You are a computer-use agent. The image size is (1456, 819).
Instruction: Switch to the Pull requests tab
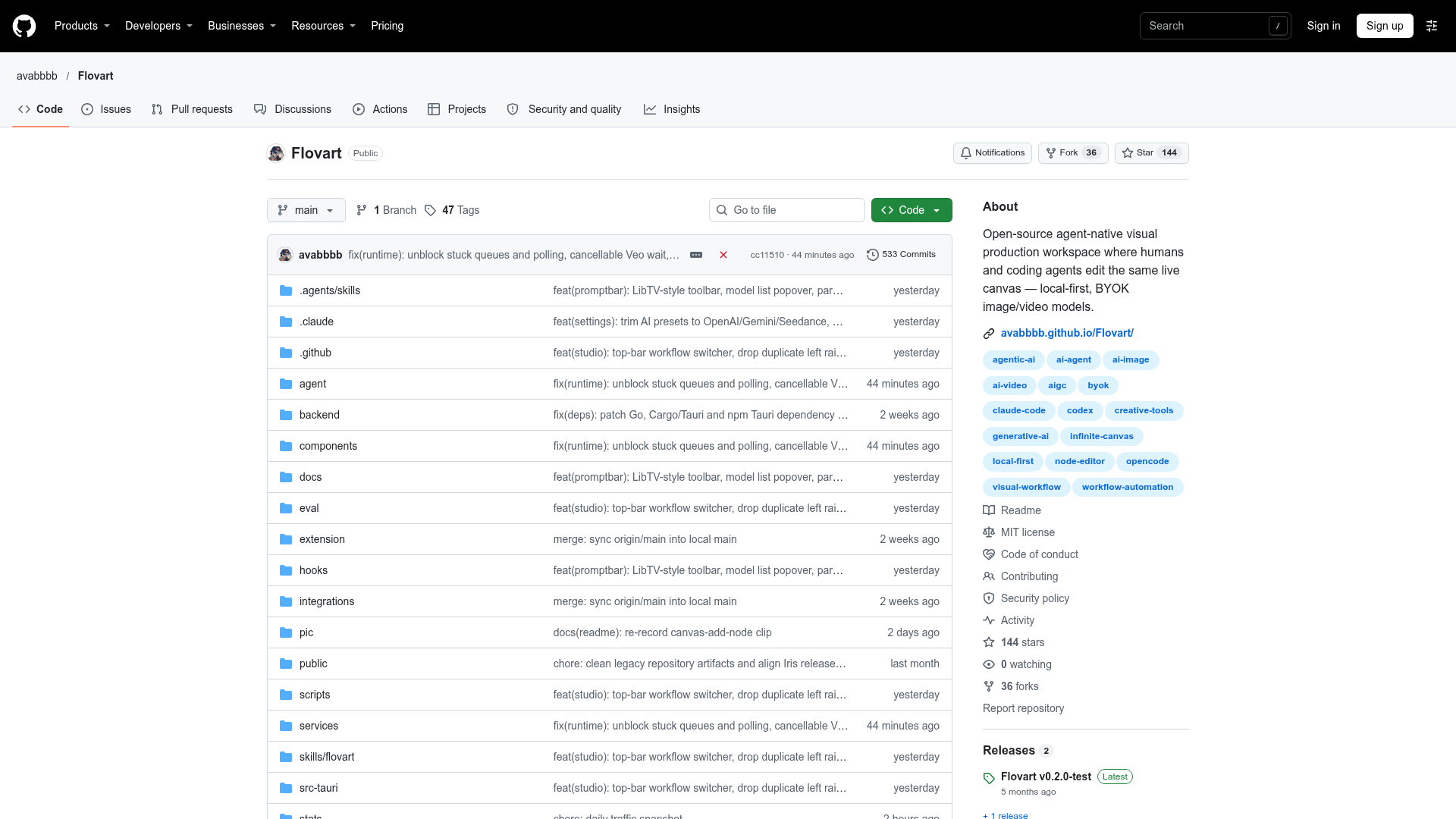click(x=192, y=109)
